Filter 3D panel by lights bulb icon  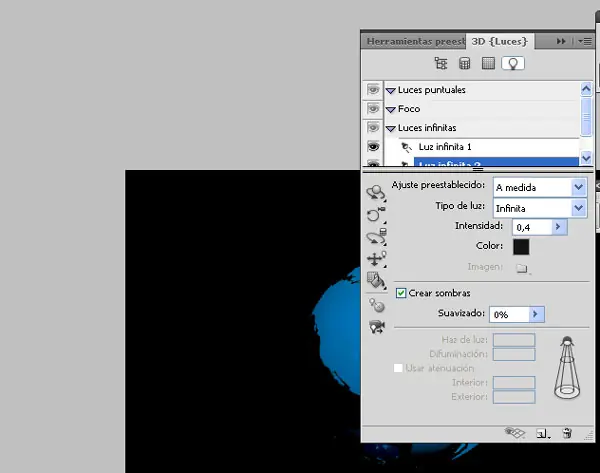[513, 64]
